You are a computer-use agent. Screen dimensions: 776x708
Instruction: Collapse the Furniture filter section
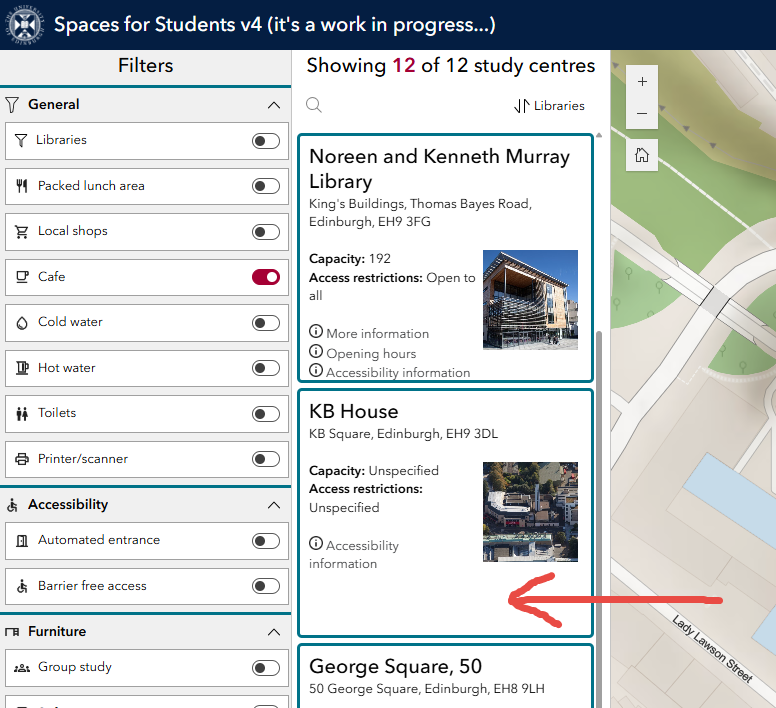pos(274,632)
